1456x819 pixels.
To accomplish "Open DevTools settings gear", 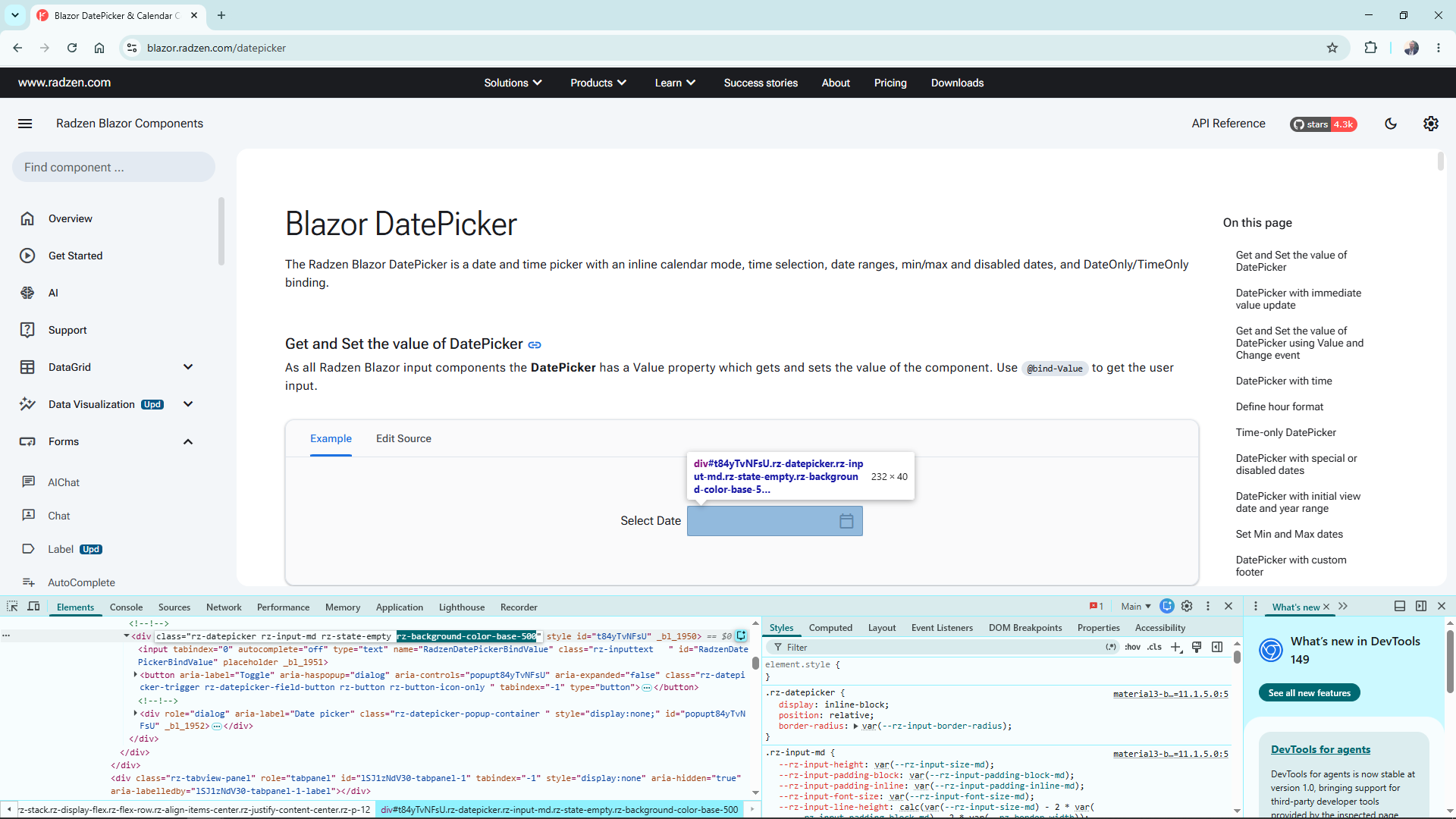I will coord(1187,607).
